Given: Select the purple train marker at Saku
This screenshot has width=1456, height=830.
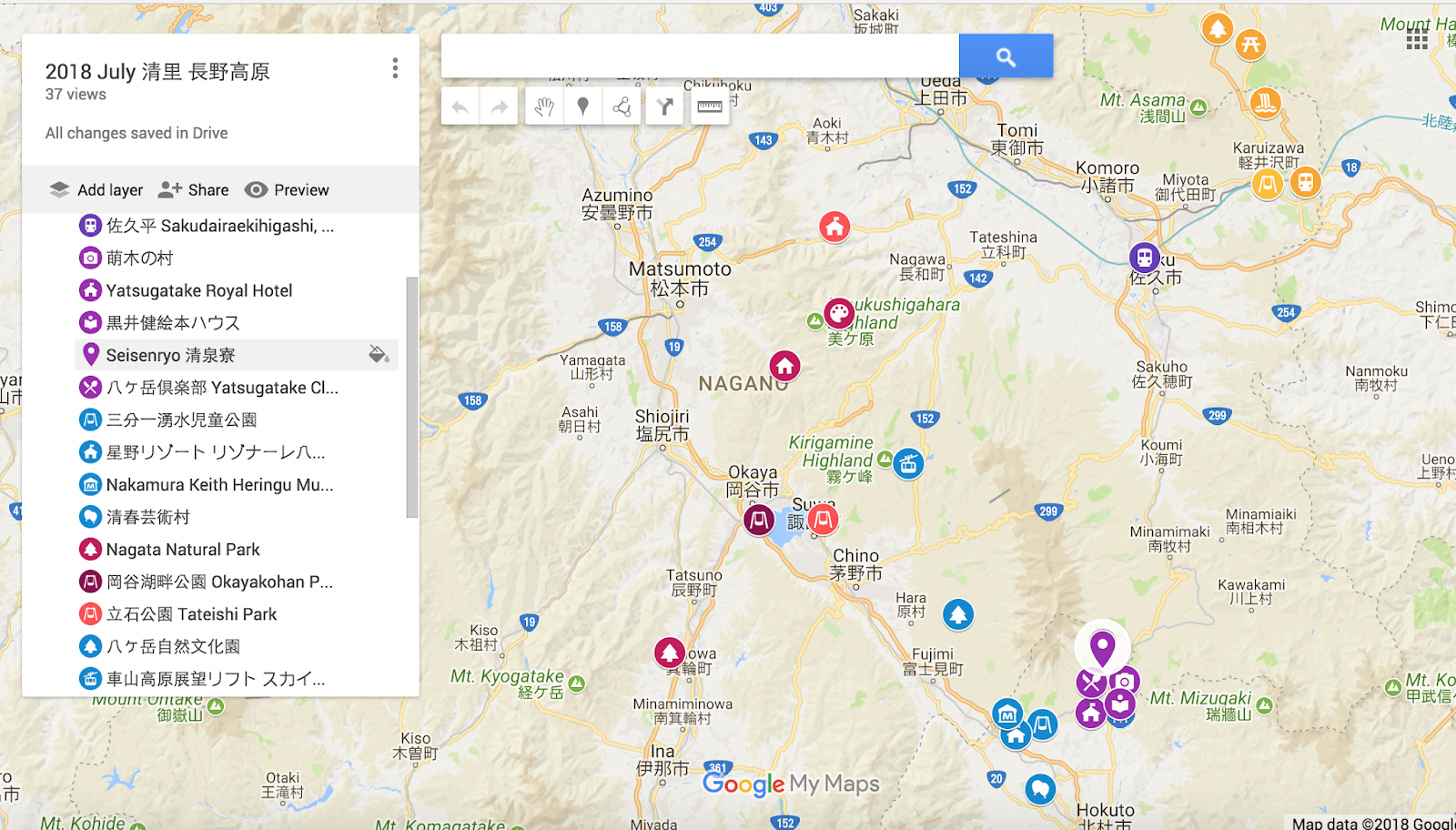Looking at the screenshot, I should [x=1145, y=258].
